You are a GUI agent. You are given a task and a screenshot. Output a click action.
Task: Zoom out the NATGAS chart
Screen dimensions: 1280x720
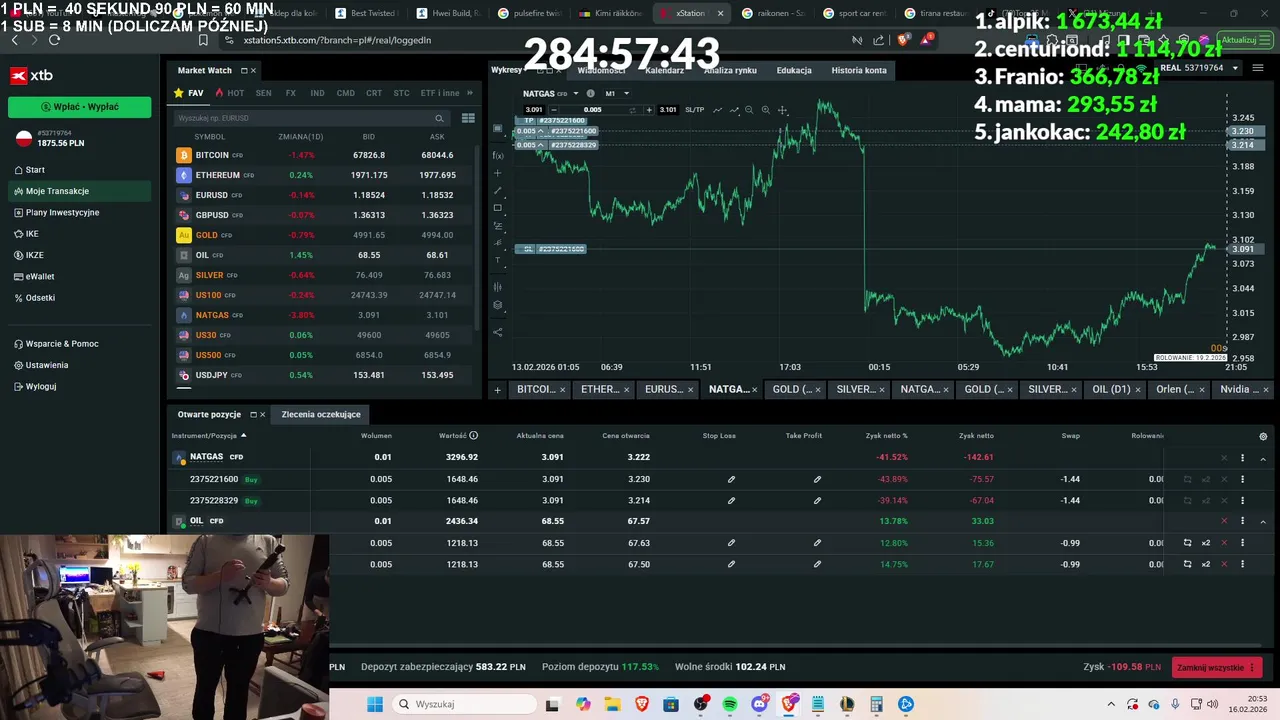point(749,110)
